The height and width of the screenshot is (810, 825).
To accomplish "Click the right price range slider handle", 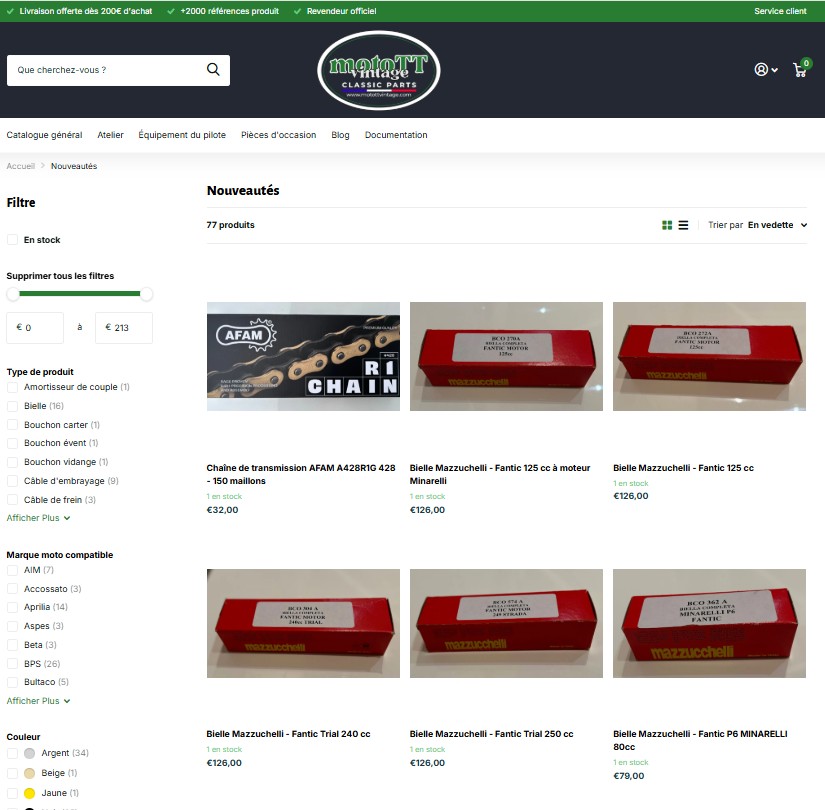I will (x=147, y=294).
